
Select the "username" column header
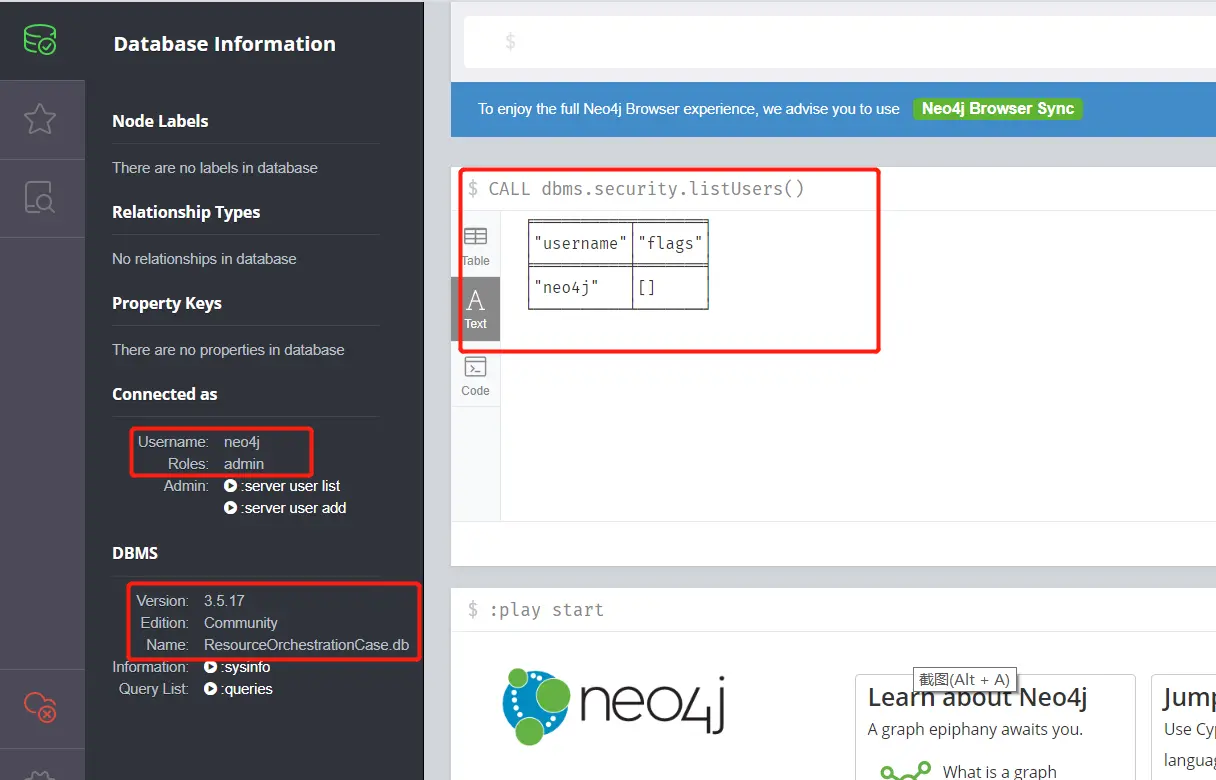[x=581, y=243]
